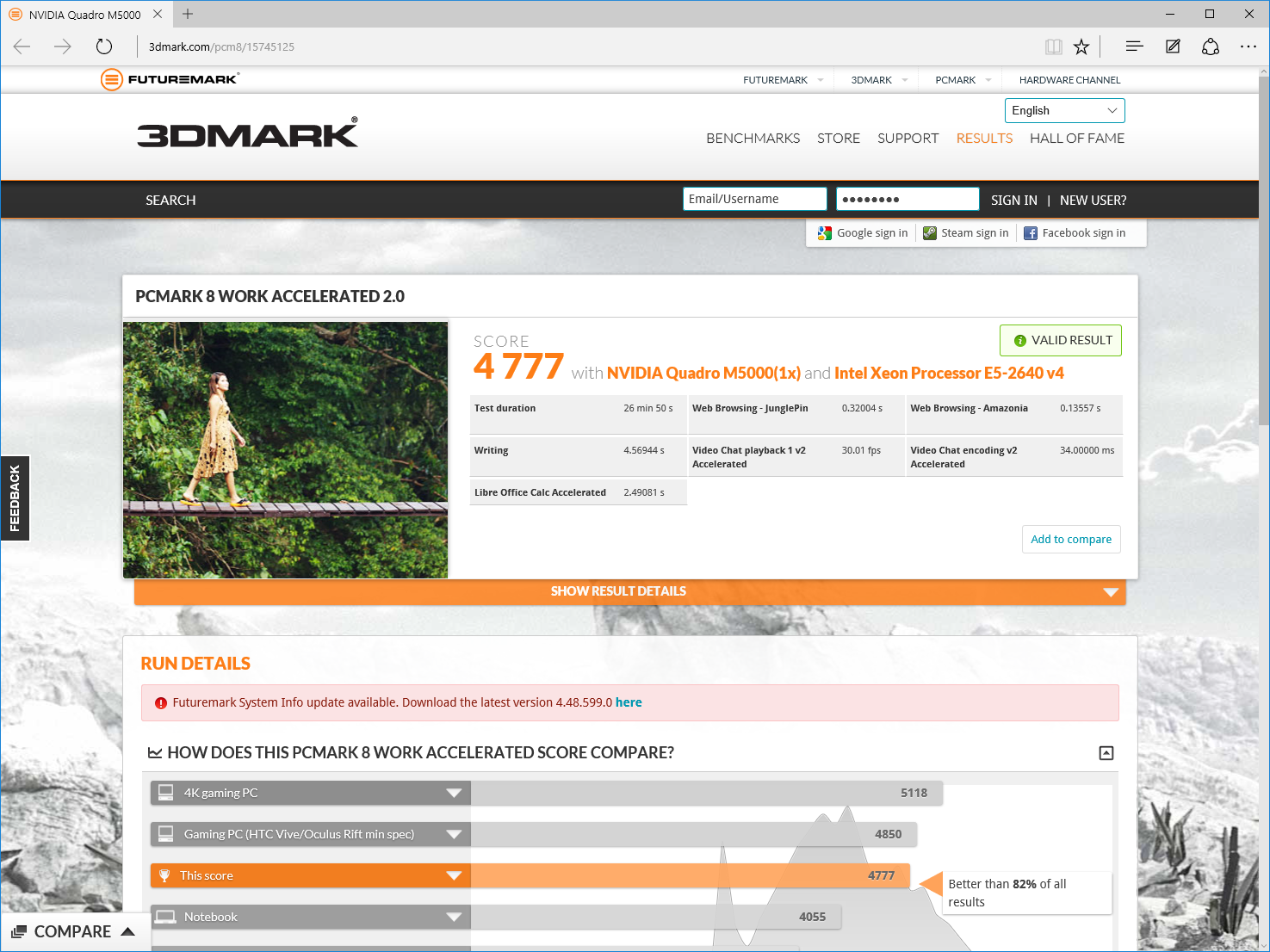Viewport: 1270px width, 952px height.
Task: Open a new tab with plus icon
Action: point(188,14)
